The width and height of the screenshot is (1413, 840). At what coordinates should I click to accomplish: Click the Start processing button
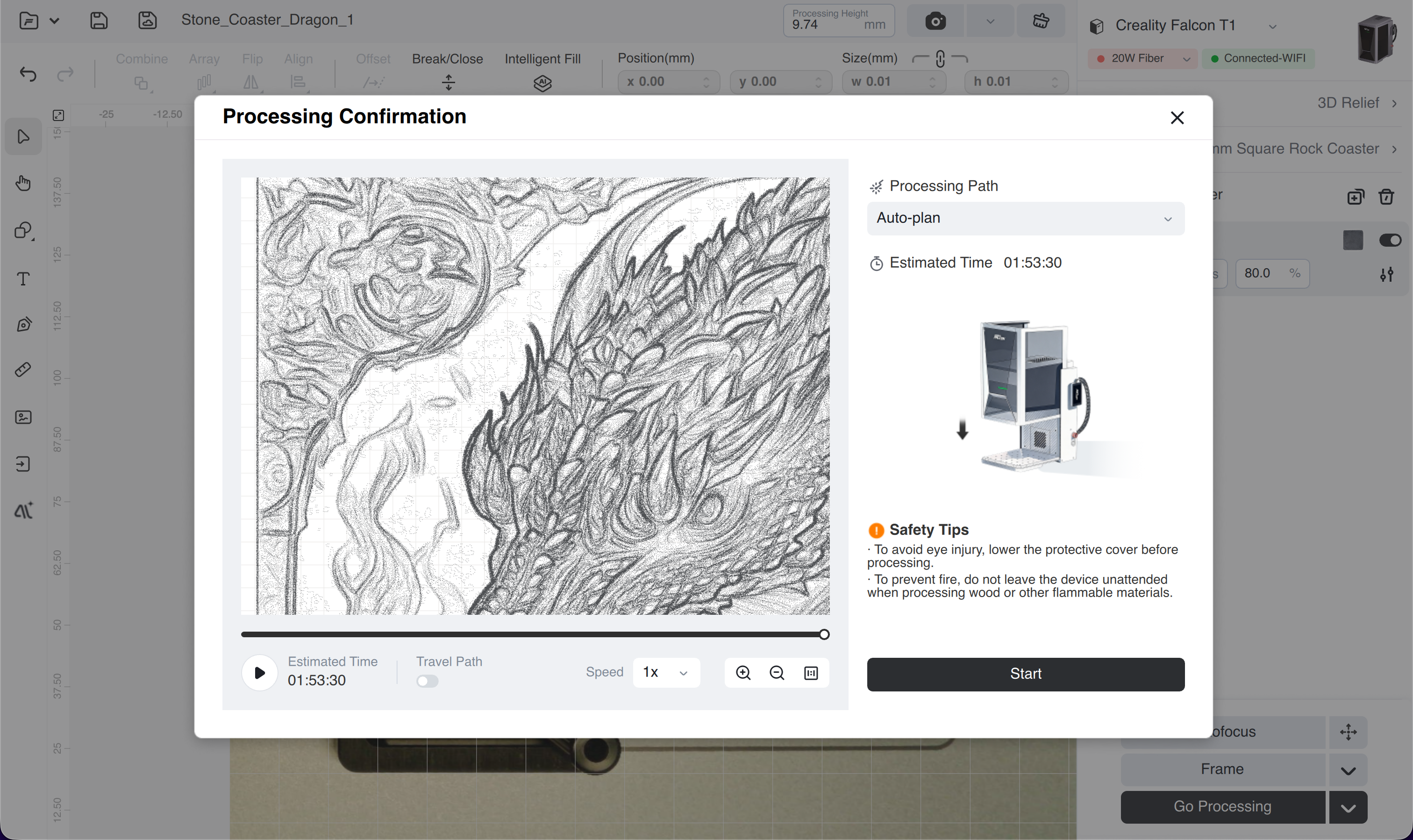tap(1025, 674)
